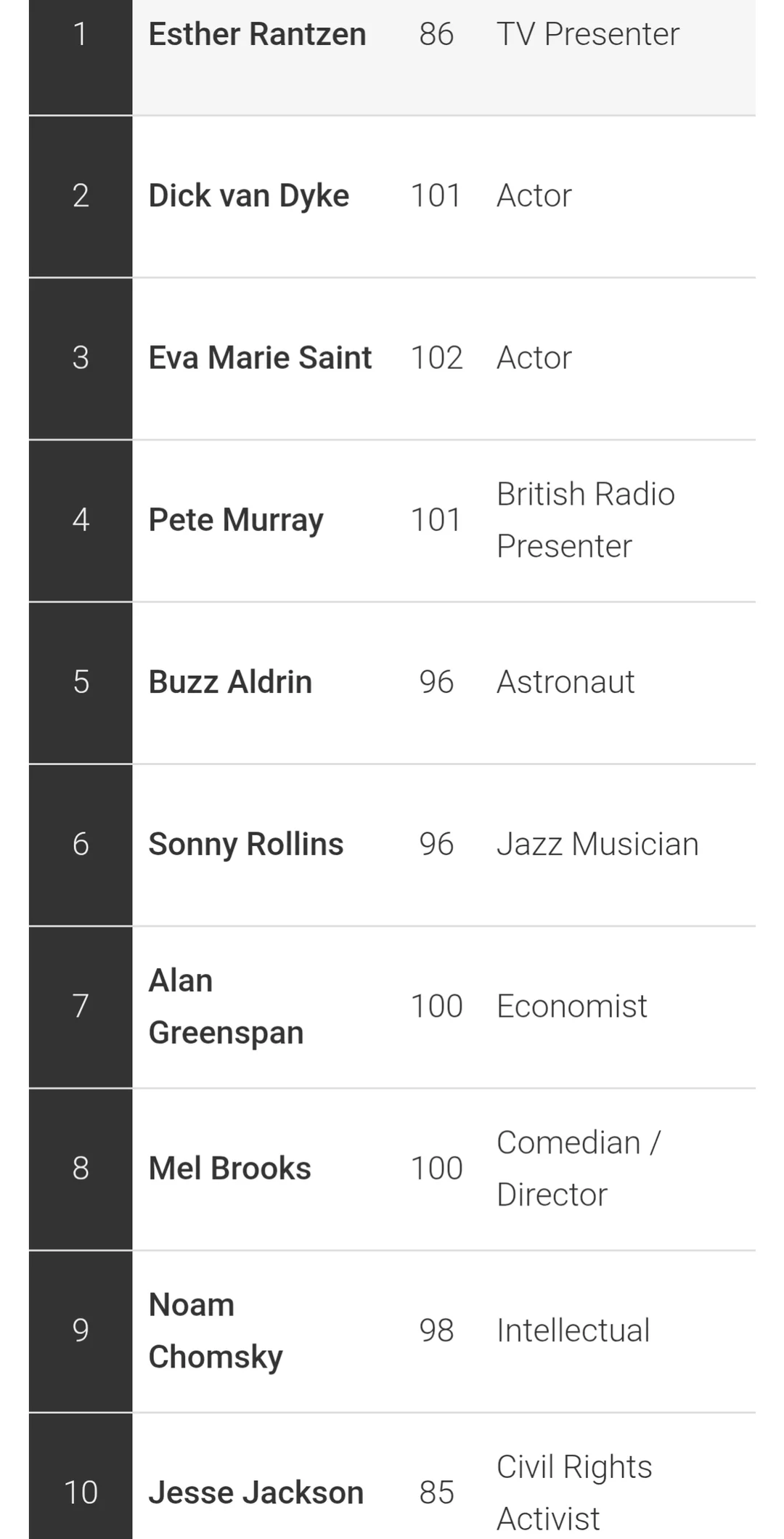Tap the name Pete Murray

(x=236, y=520)
